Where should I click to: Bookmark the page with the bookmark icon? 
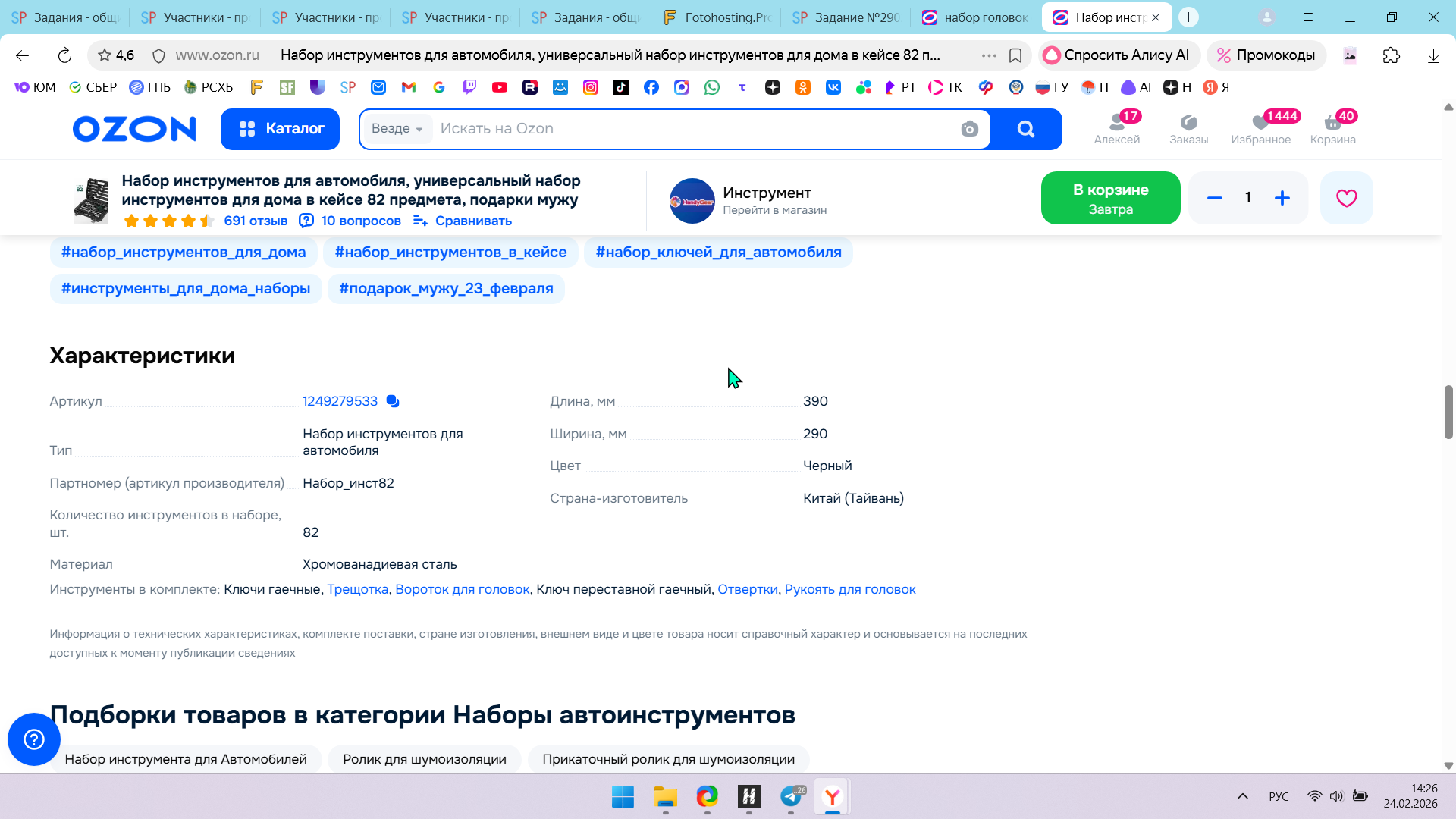click(1015, 55)
